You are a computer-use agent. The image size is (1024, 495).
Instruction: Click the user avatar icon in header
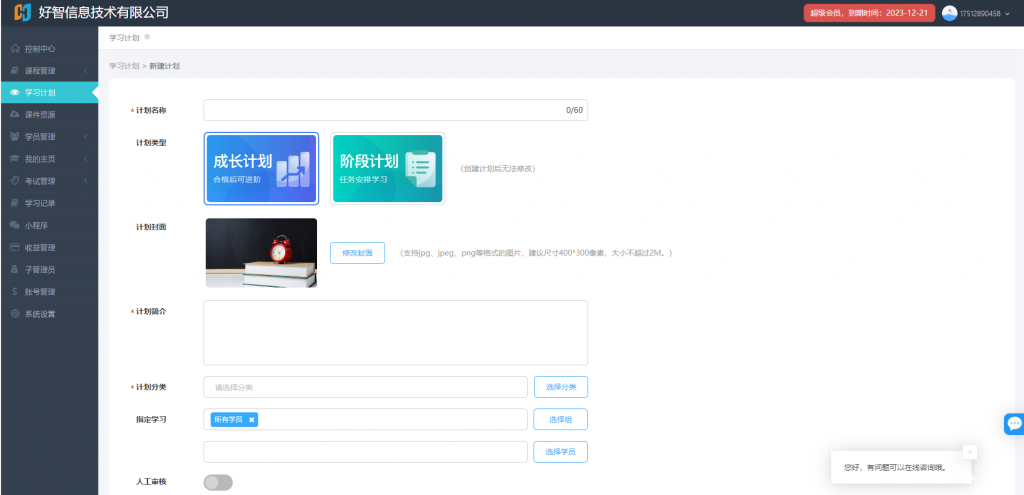(949, 13)
